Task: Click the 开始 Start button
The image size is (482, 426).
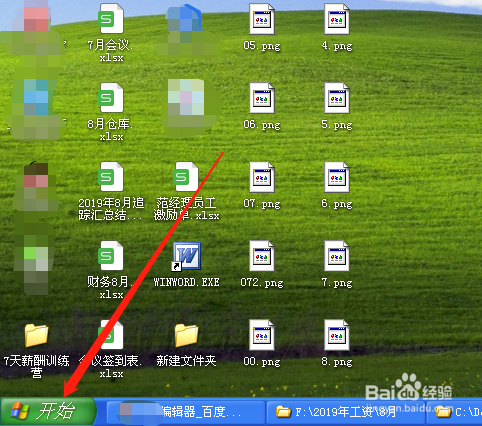Action: 48,411
